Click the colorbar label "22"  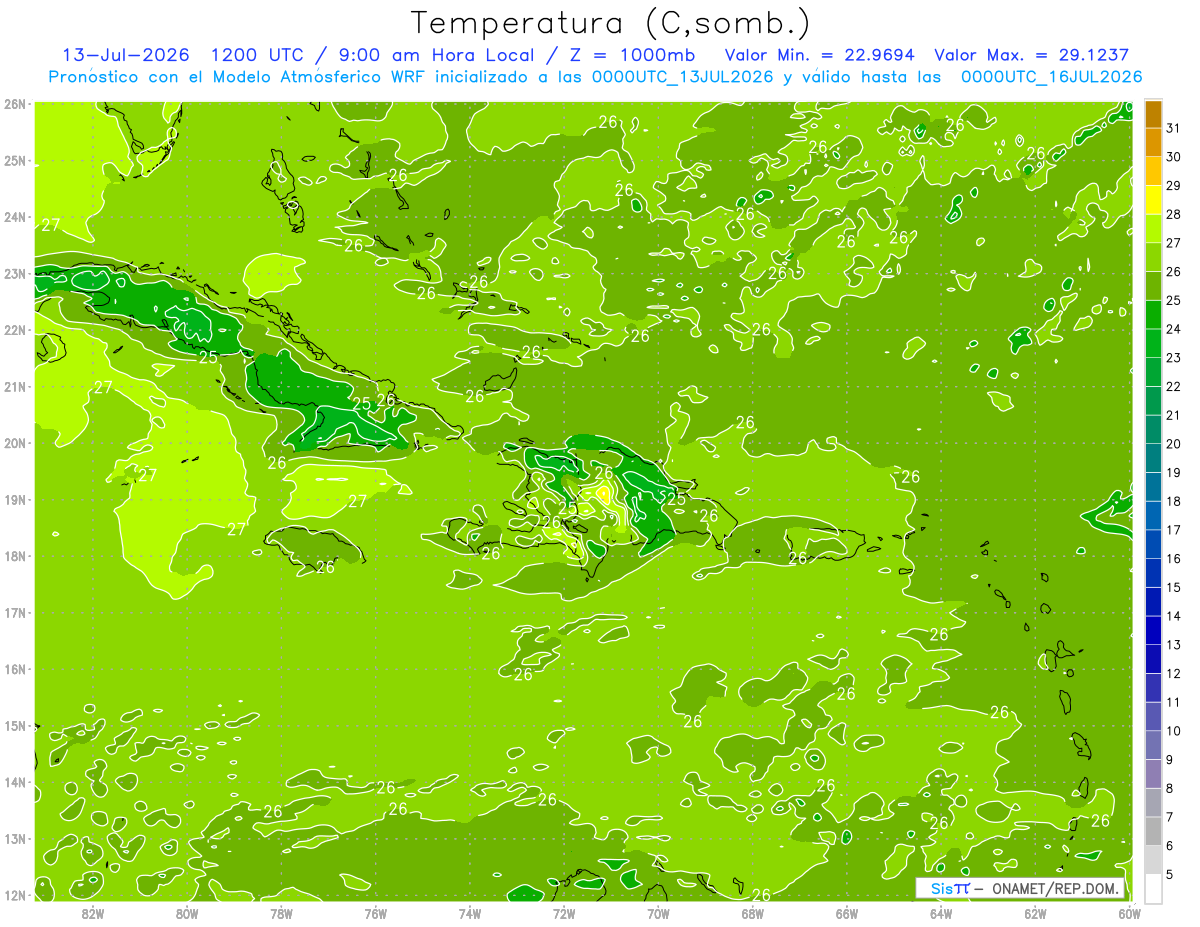pyautogui.click(x=1173, y=386)
